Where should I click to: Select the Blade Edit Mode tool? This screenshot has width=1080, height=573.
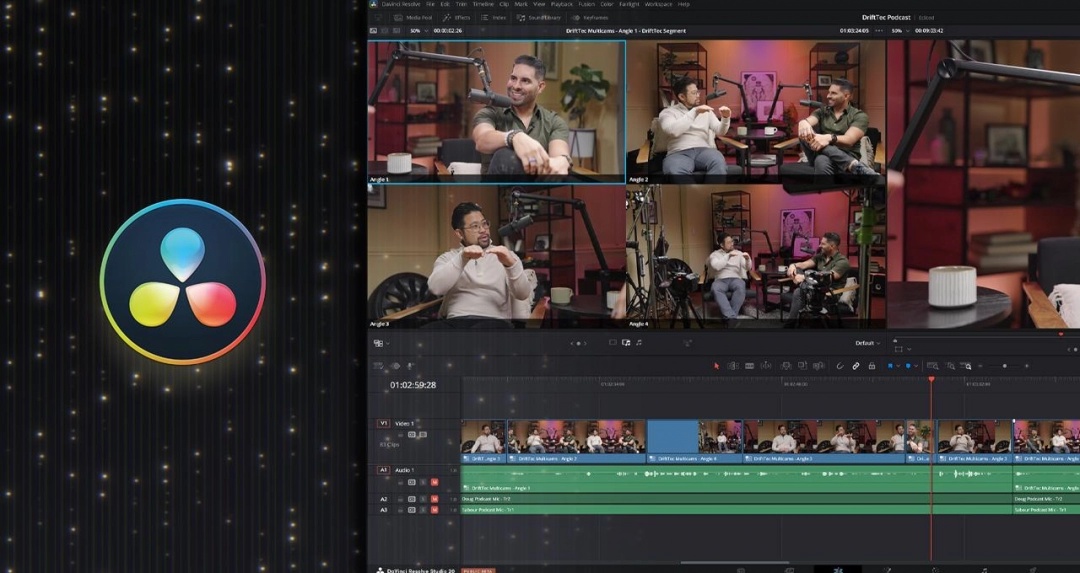pos(749,366)
